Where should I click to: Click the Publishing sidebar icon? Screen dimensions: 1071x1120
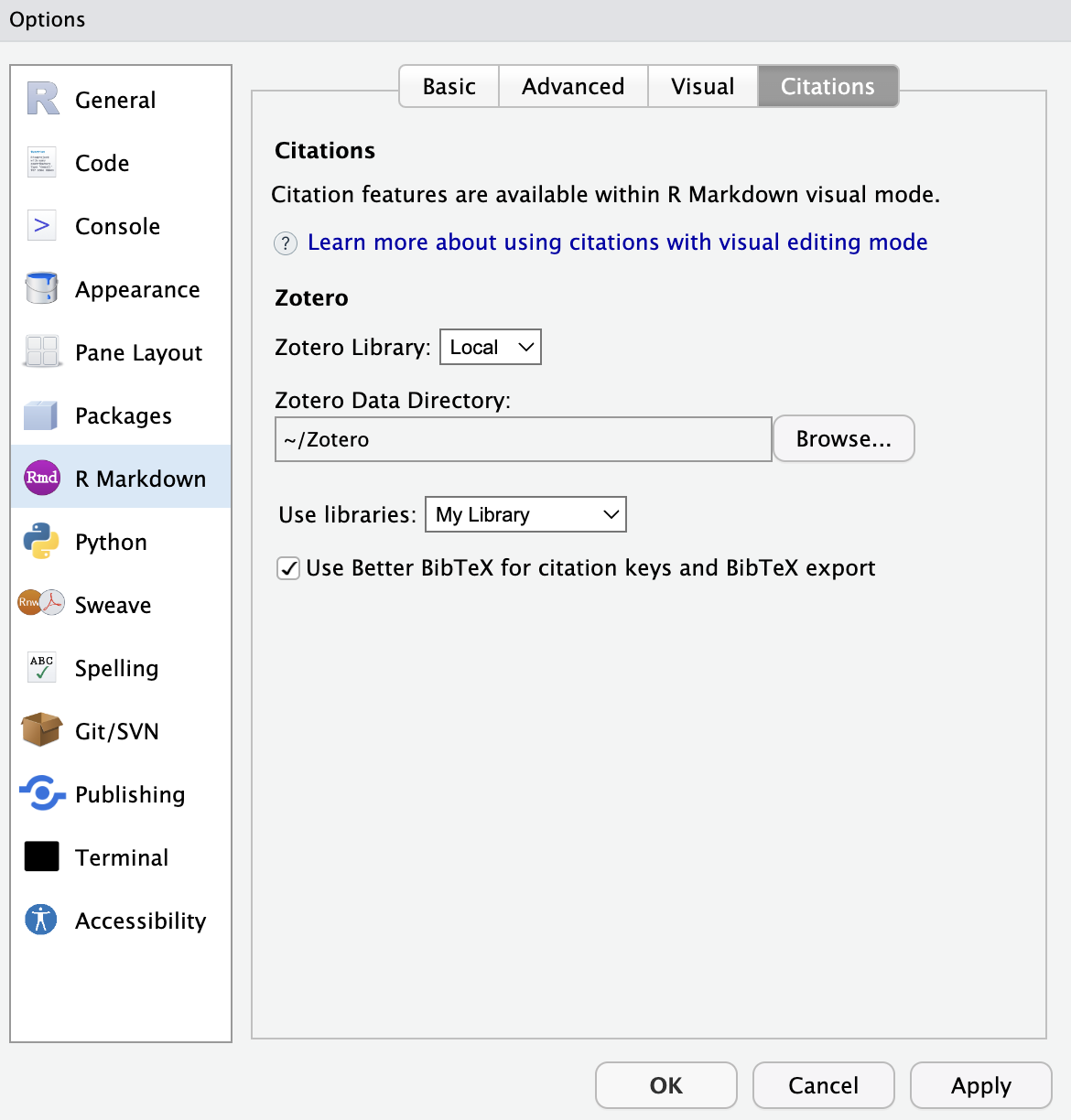(x=40, y=793)
